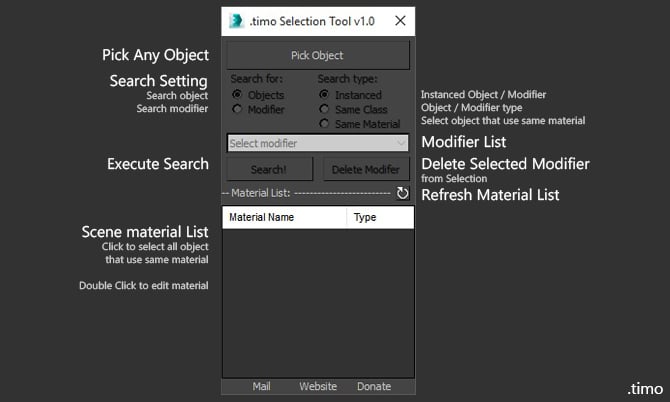
Task: Choose the Modifier search option
Action: coord(238,109)
